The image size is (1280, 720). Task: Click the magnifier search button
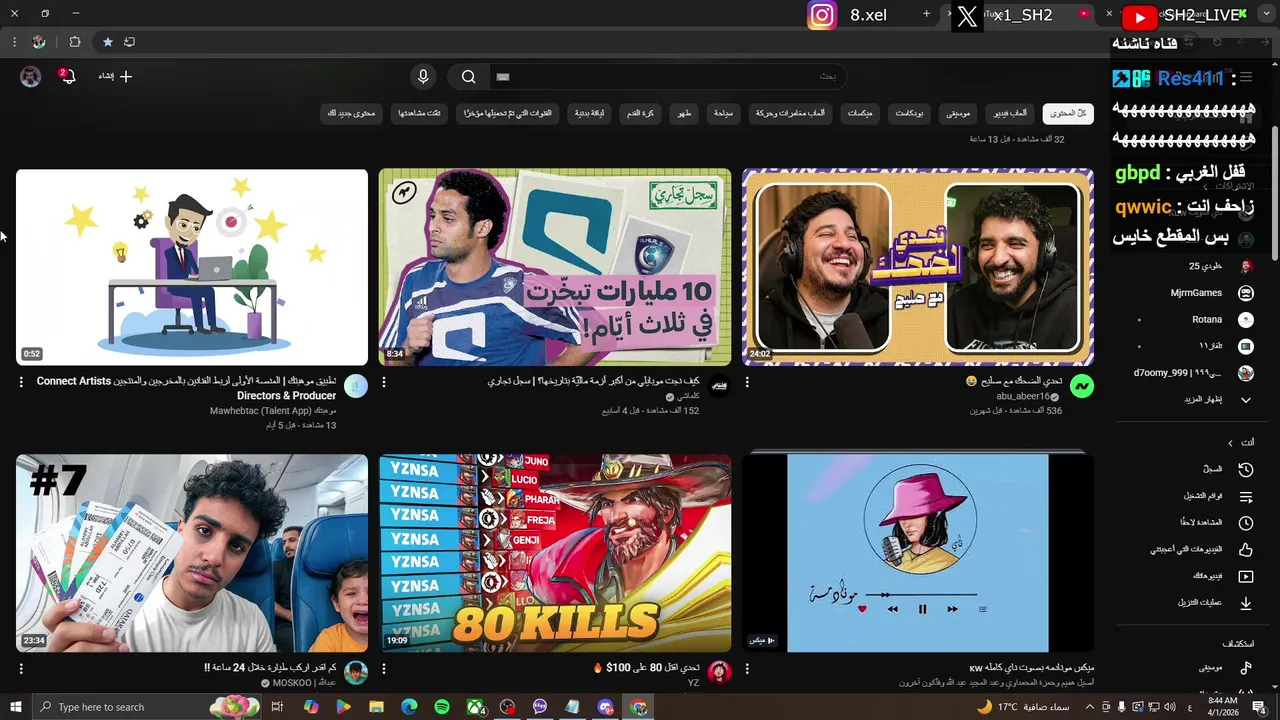(x=468, y=77)
